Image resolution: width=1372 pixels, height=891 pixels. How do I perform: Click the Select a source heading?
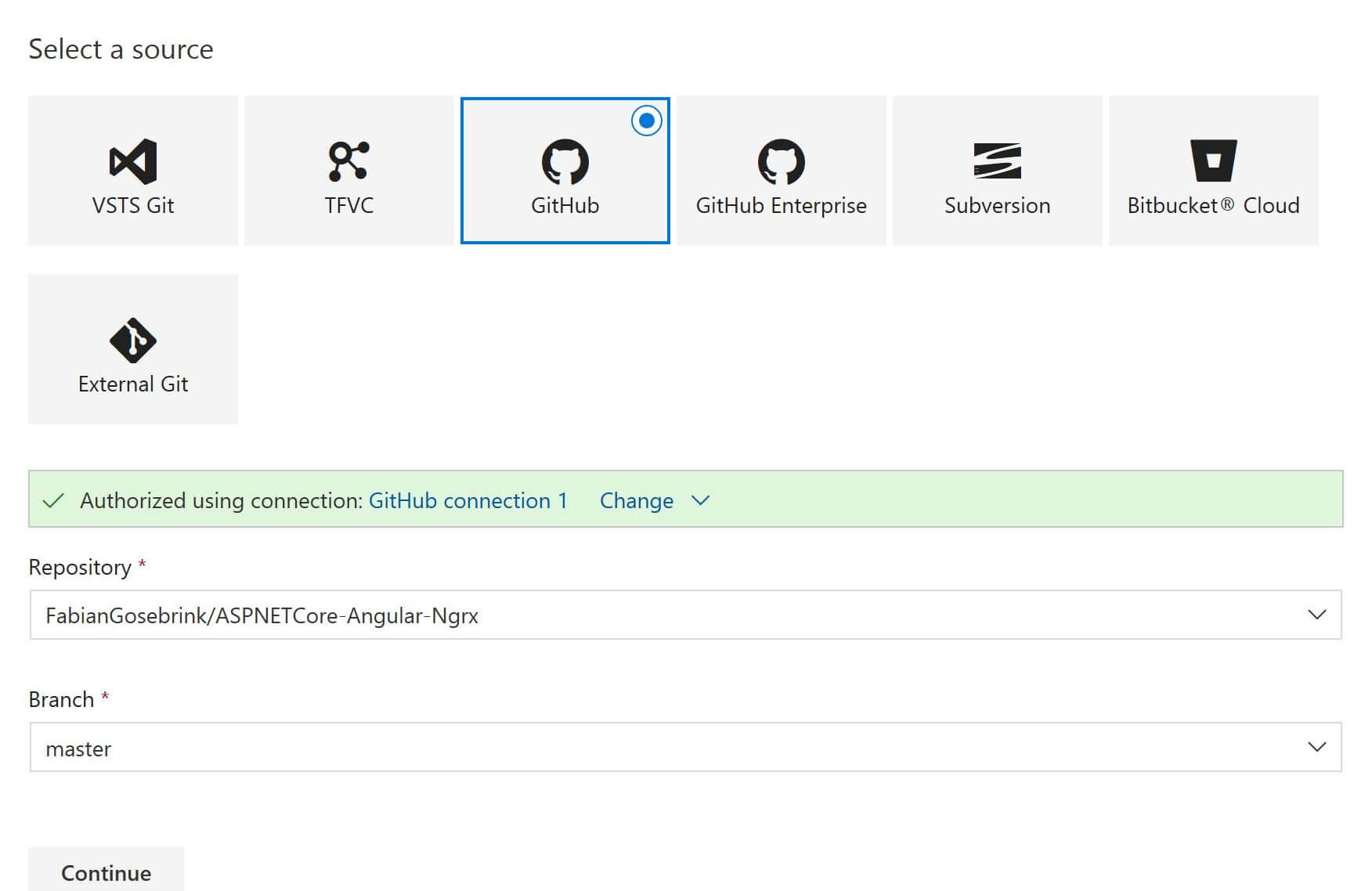121,49
